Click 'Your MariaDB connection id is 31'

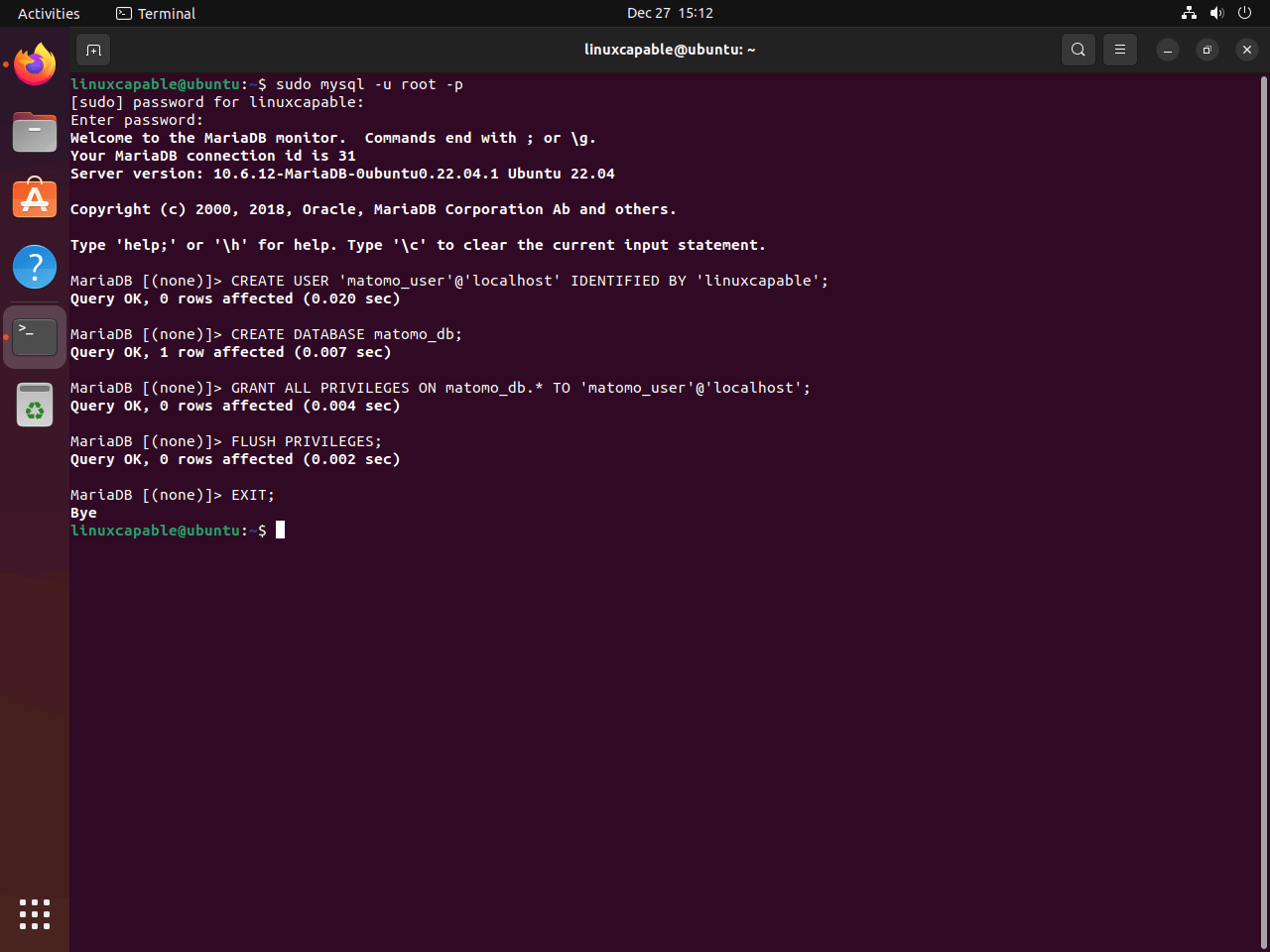point(212,156)
